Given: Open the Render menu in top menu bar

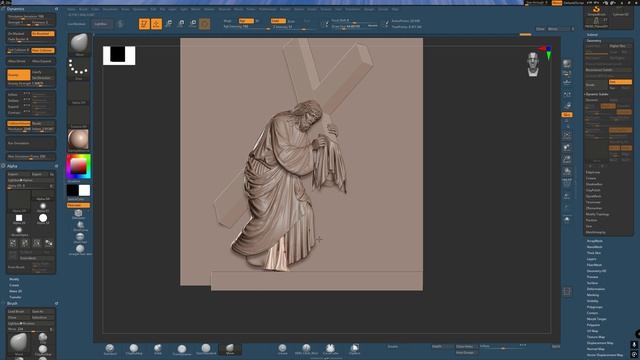Looking at the screenshot, I should (285, 9).
